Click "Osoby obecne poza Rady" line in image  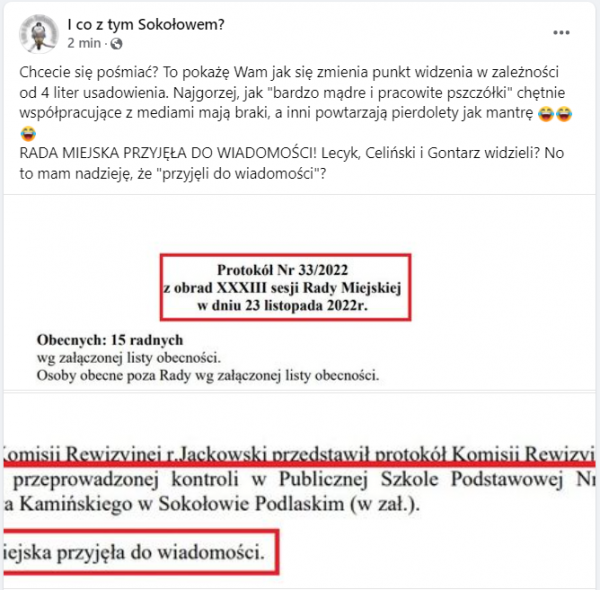pyautogui.click(x=114, y=375)
